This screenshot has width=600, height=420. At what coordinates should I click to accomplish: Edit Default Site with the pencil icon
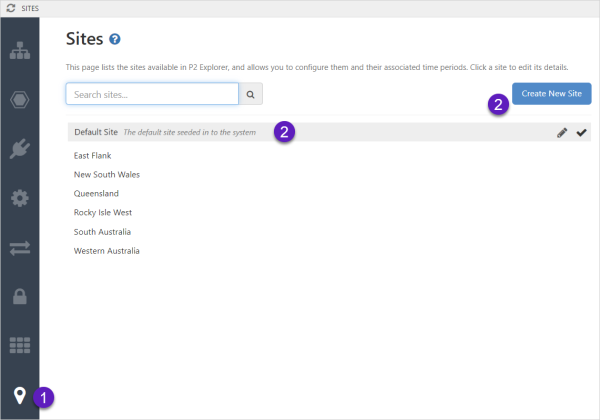click(562, 132)
